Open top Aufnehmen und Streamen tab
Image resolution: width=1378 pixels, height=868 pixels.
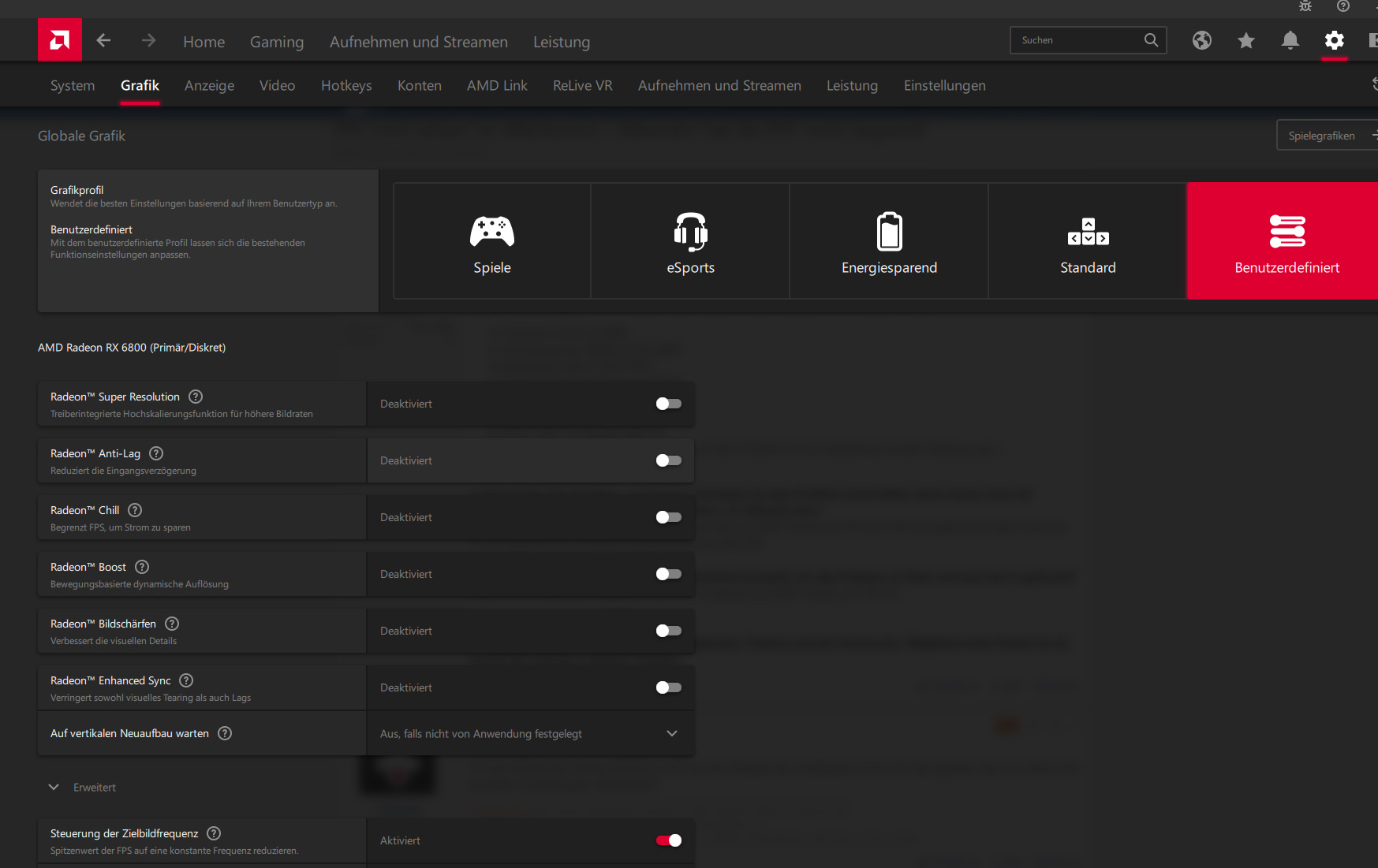coord(419,42)
